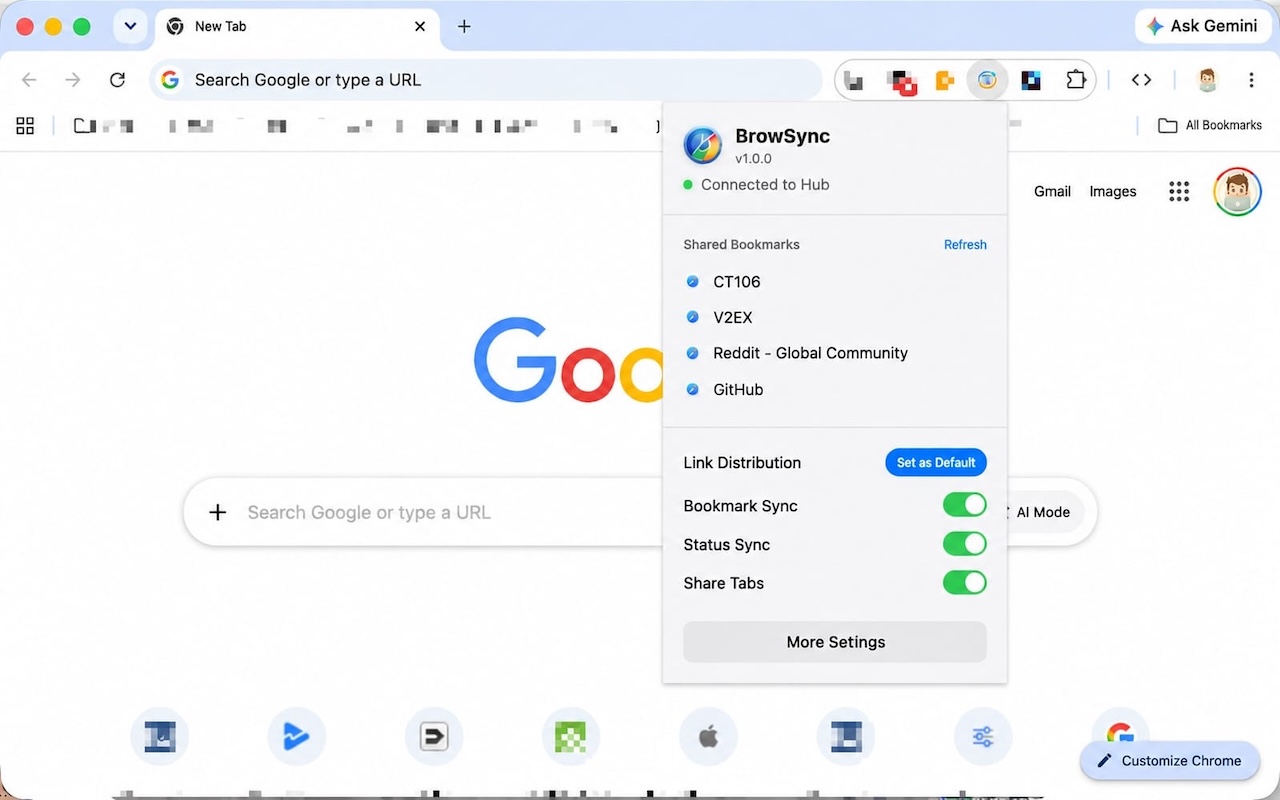This screenshot has width=1280, height=800.
Task: Toggle the Status Sync switch
Action: [x=965, y=544]
